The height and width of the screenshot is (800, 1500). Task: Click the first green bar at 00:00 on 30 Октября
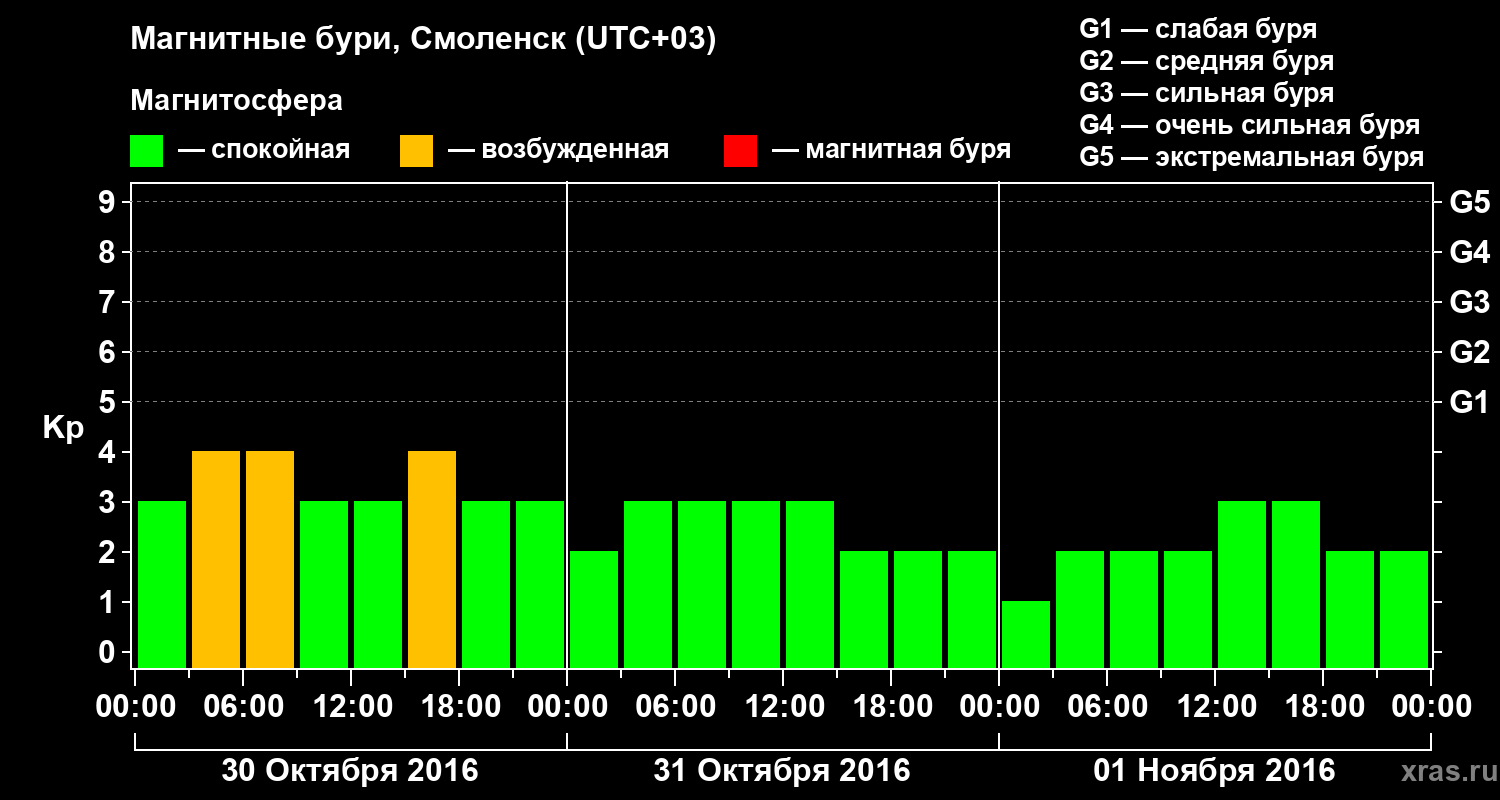coord(162,584)
